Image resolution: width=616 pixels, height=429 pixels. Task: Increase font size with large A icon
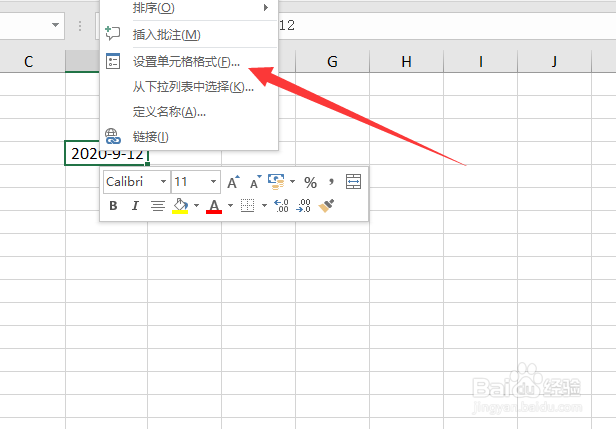[x=233, y=182]
